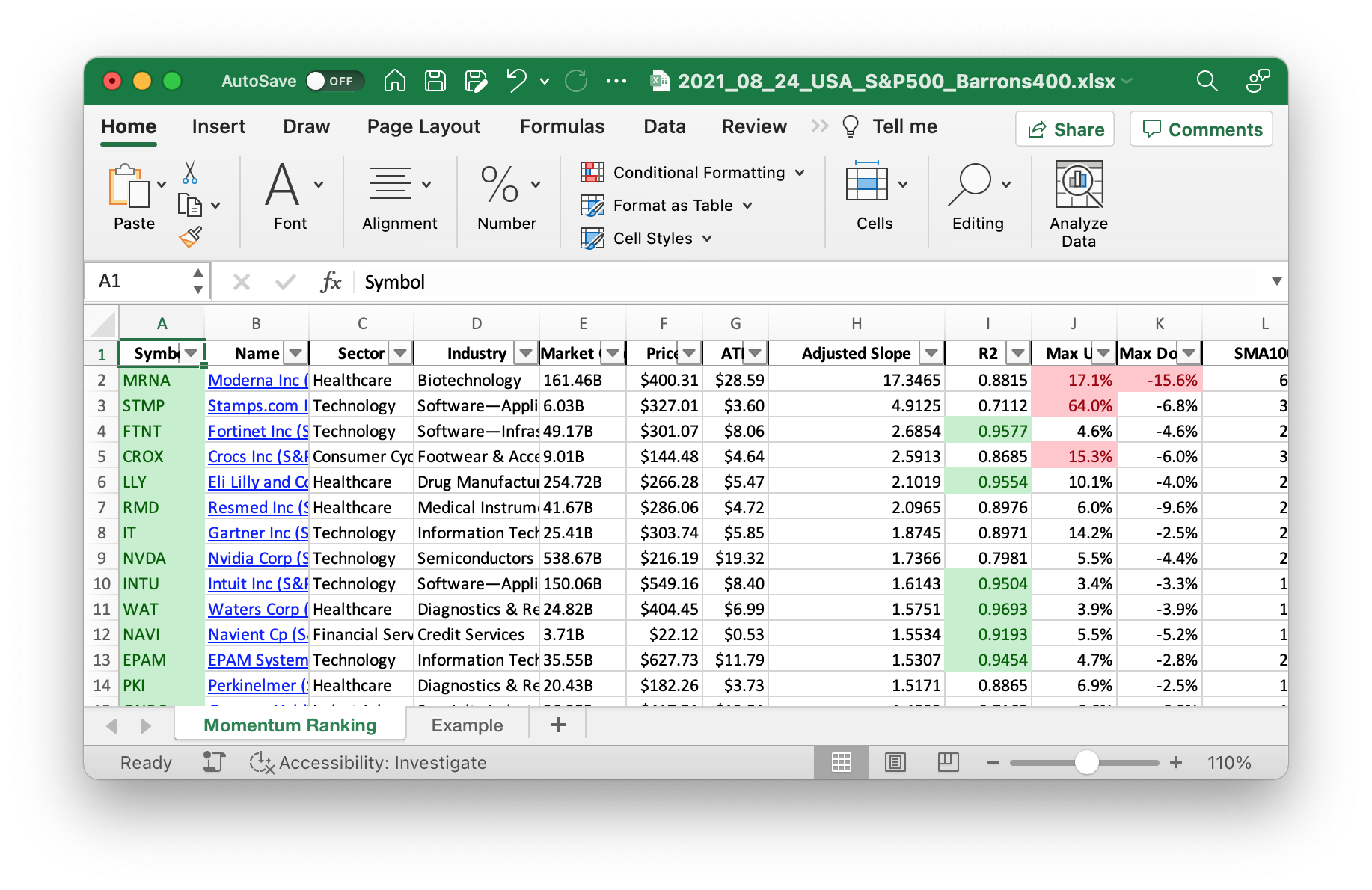Insert function using the fx icon

click(x=331, y=282)
